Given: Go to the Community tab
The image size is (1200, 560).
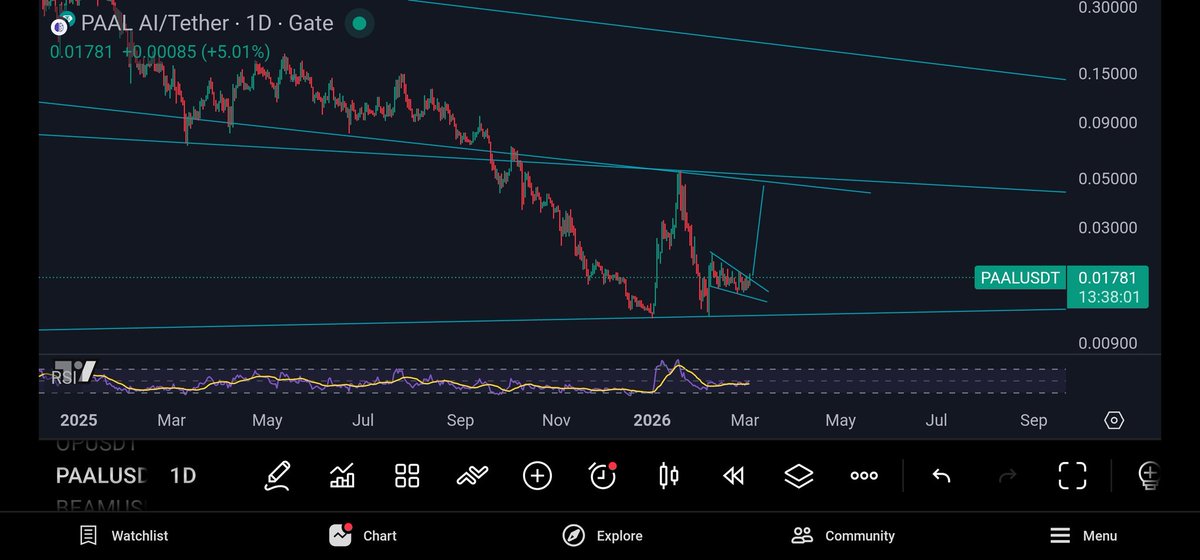Looking at the screenshot, I should tap(843, 536).
